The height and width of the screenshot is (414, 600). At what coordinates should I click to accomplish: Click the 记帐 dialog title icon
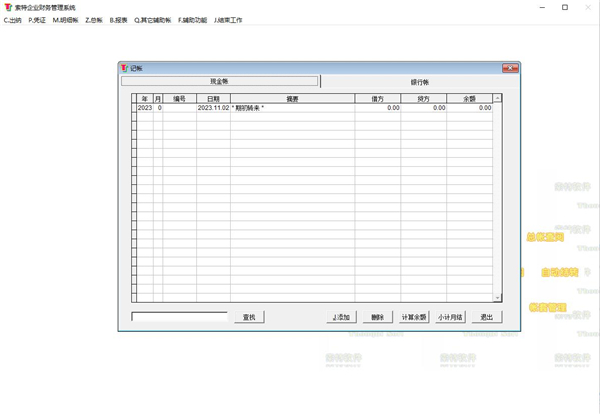(124, 68)
